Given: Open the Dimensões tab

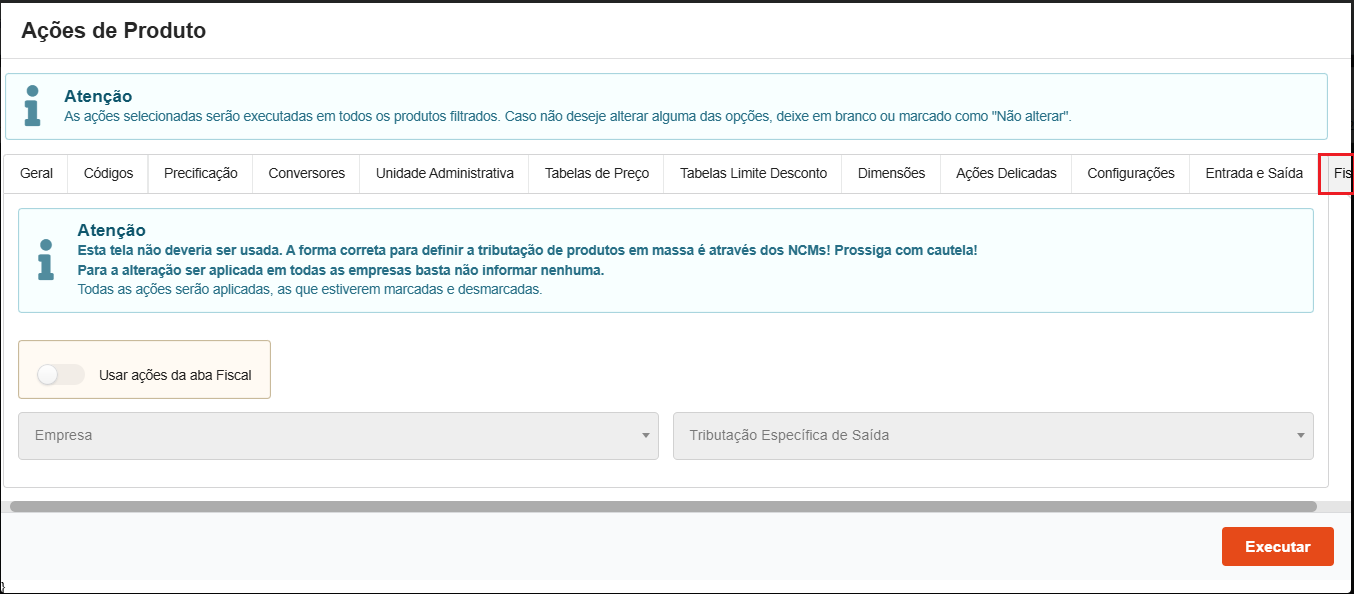Looking at the screenshot, I should [891, 173].
